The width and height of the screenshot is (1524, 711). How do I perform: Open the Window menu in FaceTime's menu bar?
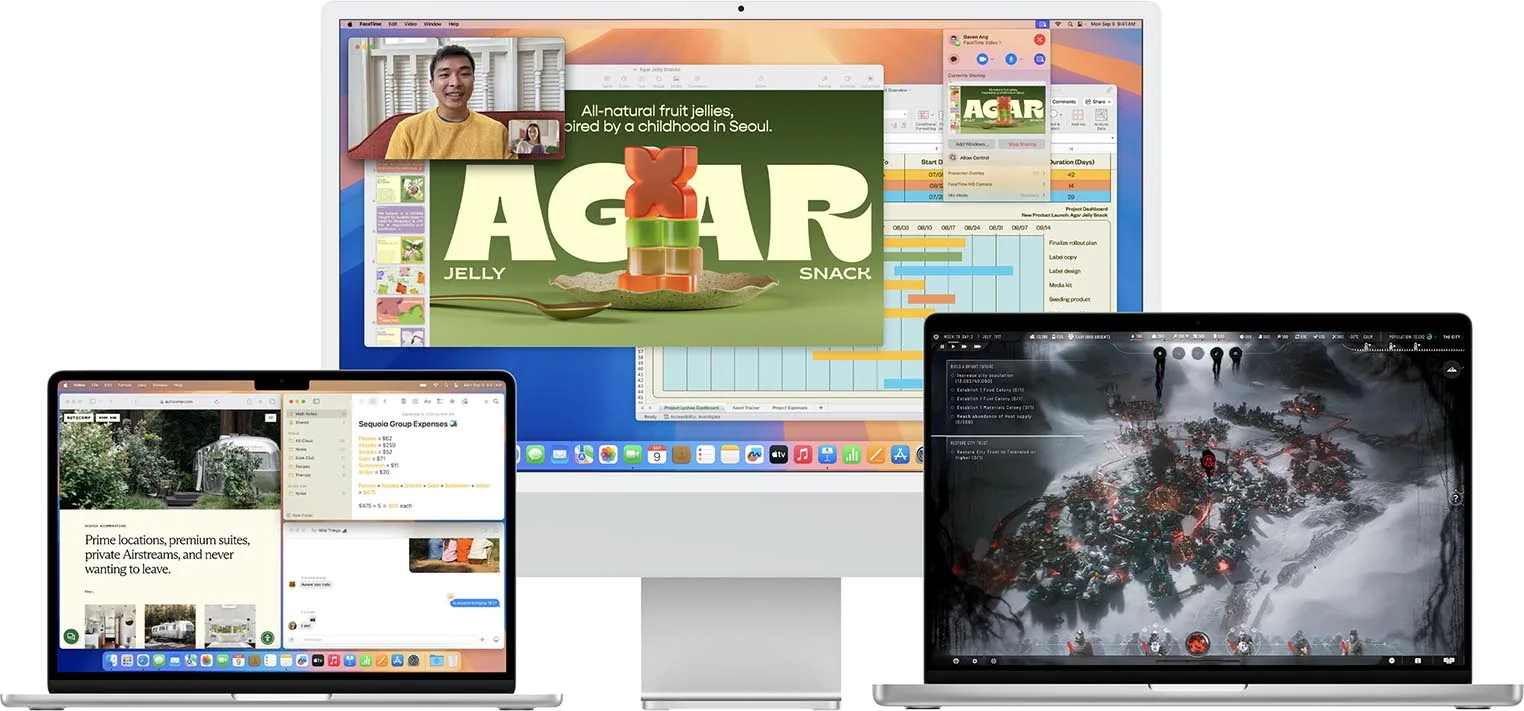[432, 24]
